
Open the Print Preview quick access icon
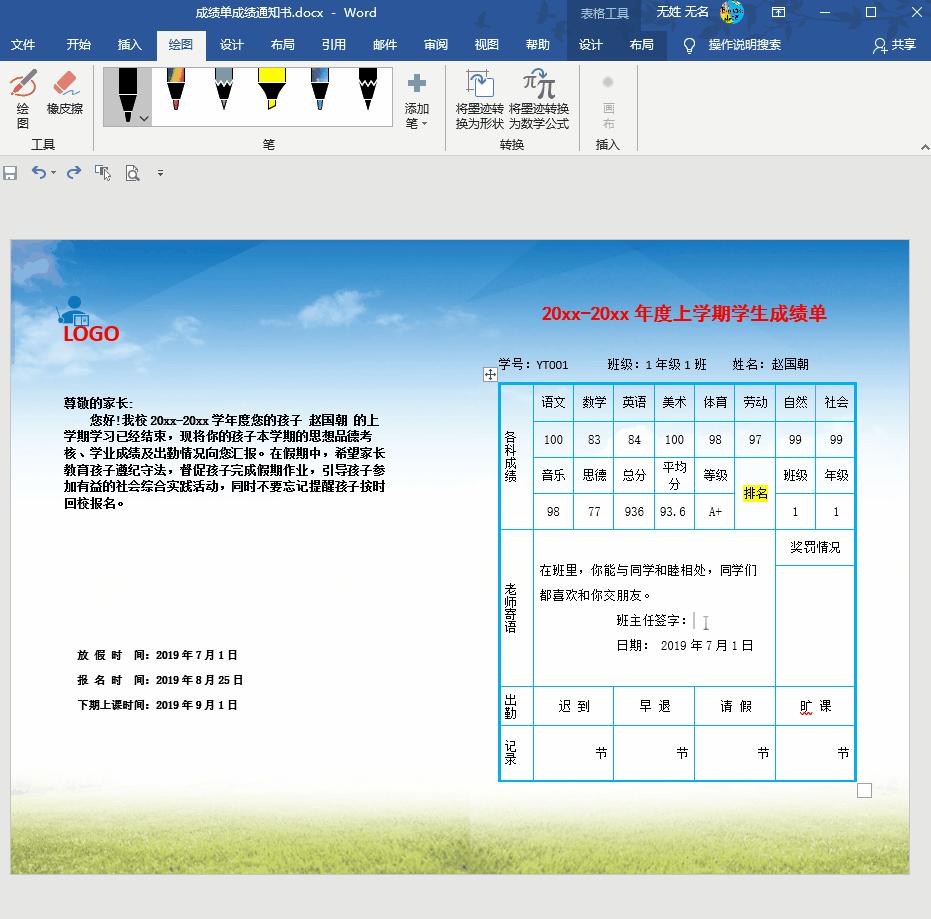click(132, 173)
